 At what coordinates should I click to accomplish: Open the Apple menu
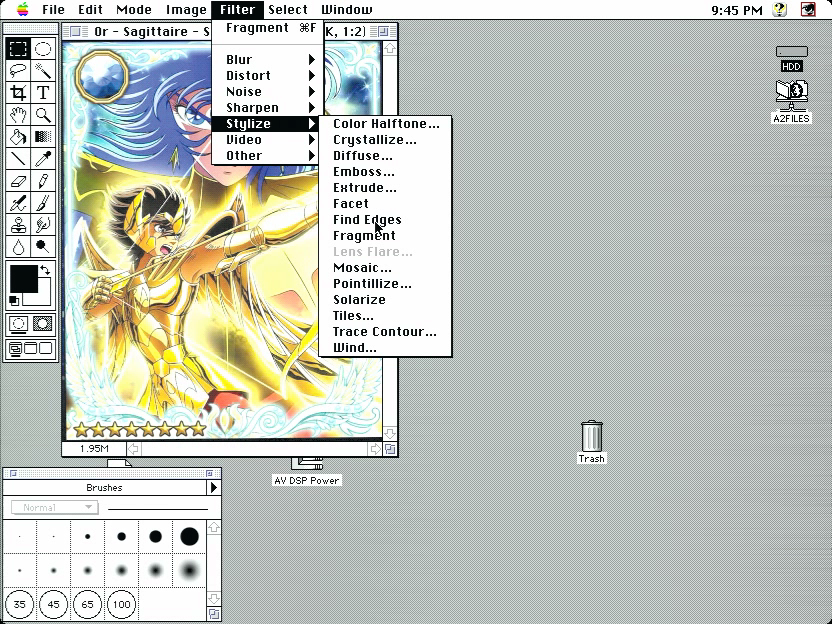(22, 10)
